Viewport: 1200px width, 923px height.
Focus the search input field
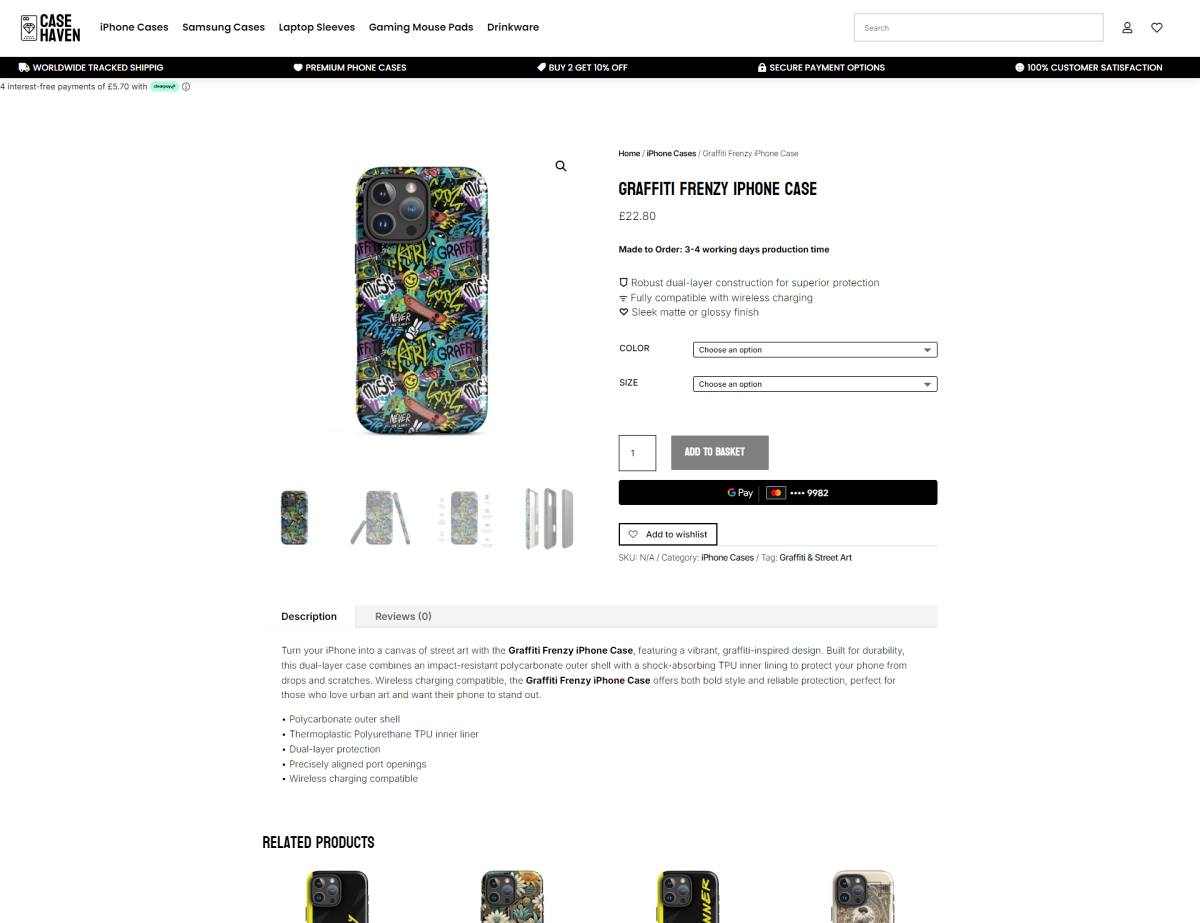point(978,28)
